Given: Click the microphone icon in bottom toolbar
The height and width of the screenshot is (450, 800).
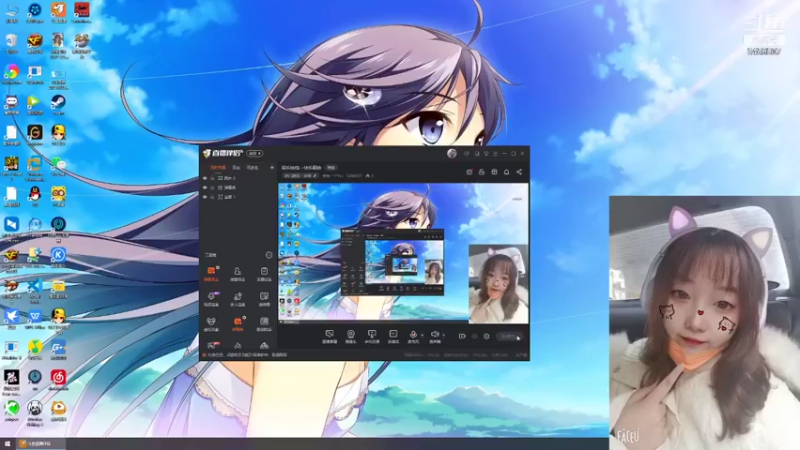Looking at the screenshot, I should point(413,336).
